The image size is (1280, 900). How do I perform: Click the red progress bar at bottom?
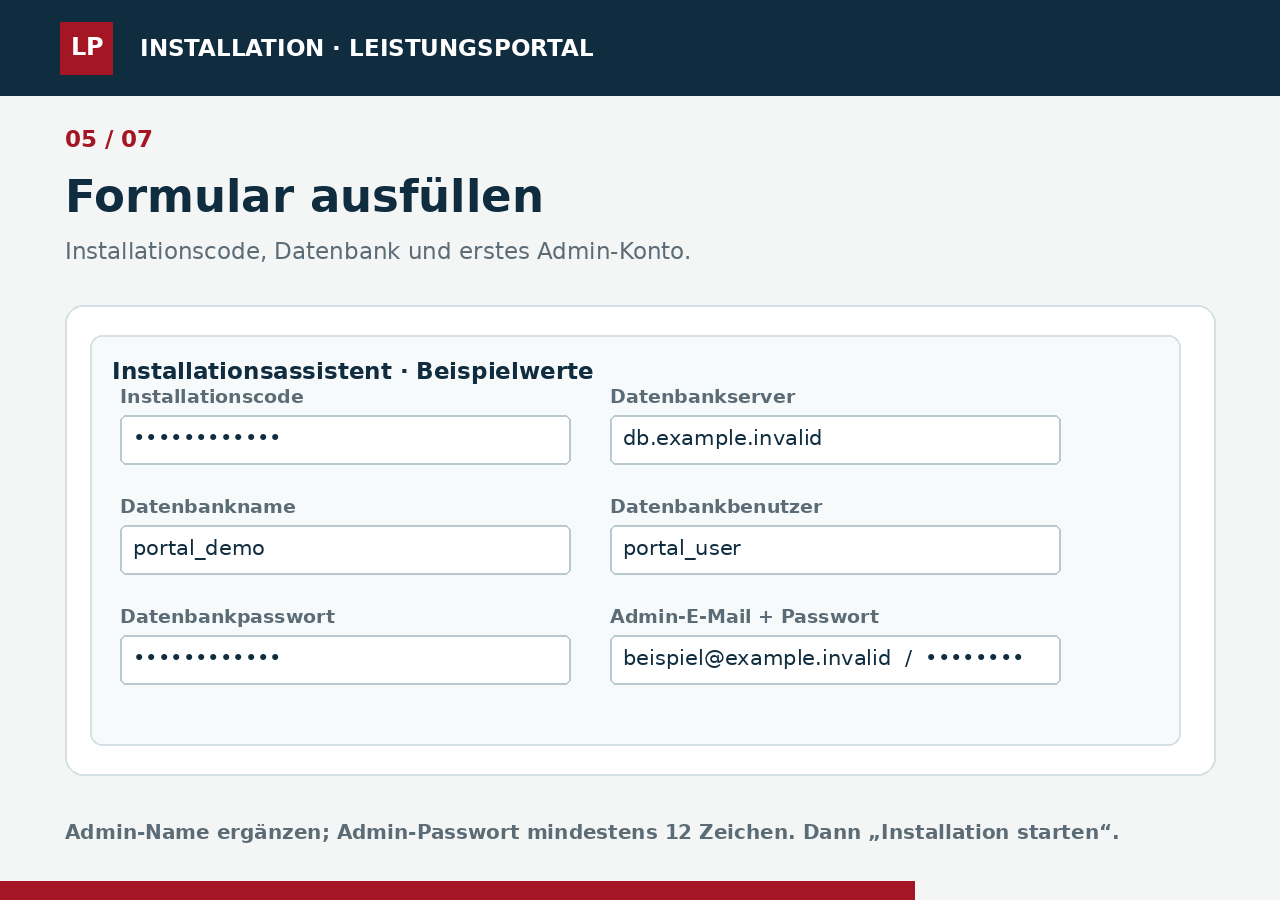(457, 890)
